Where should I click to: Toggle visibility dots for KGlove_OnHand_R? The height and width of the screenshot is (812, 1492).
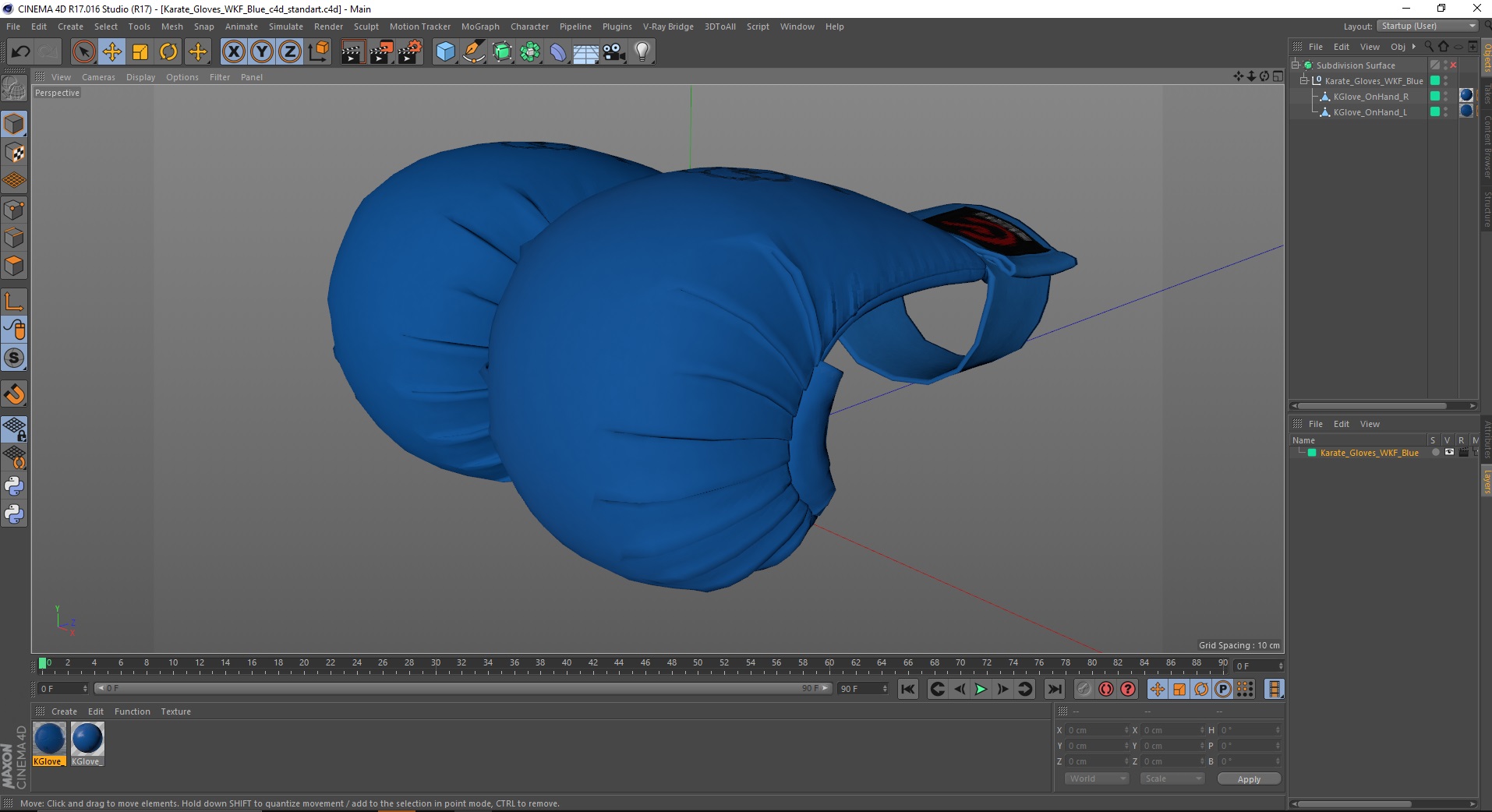pos(1446,97)
